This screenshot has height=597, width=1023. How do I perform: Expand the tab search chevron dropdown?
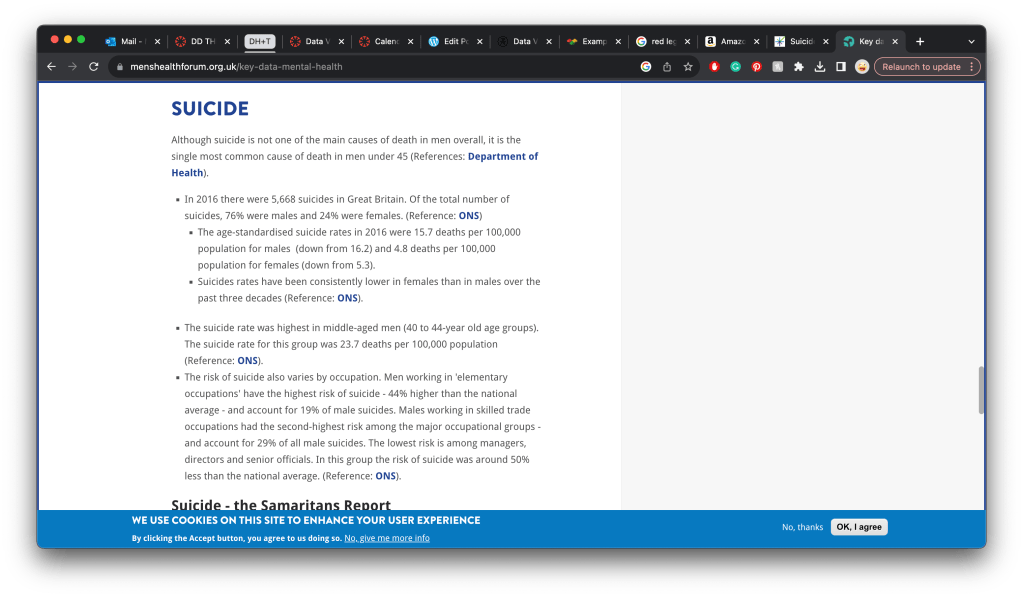(970, 41)
